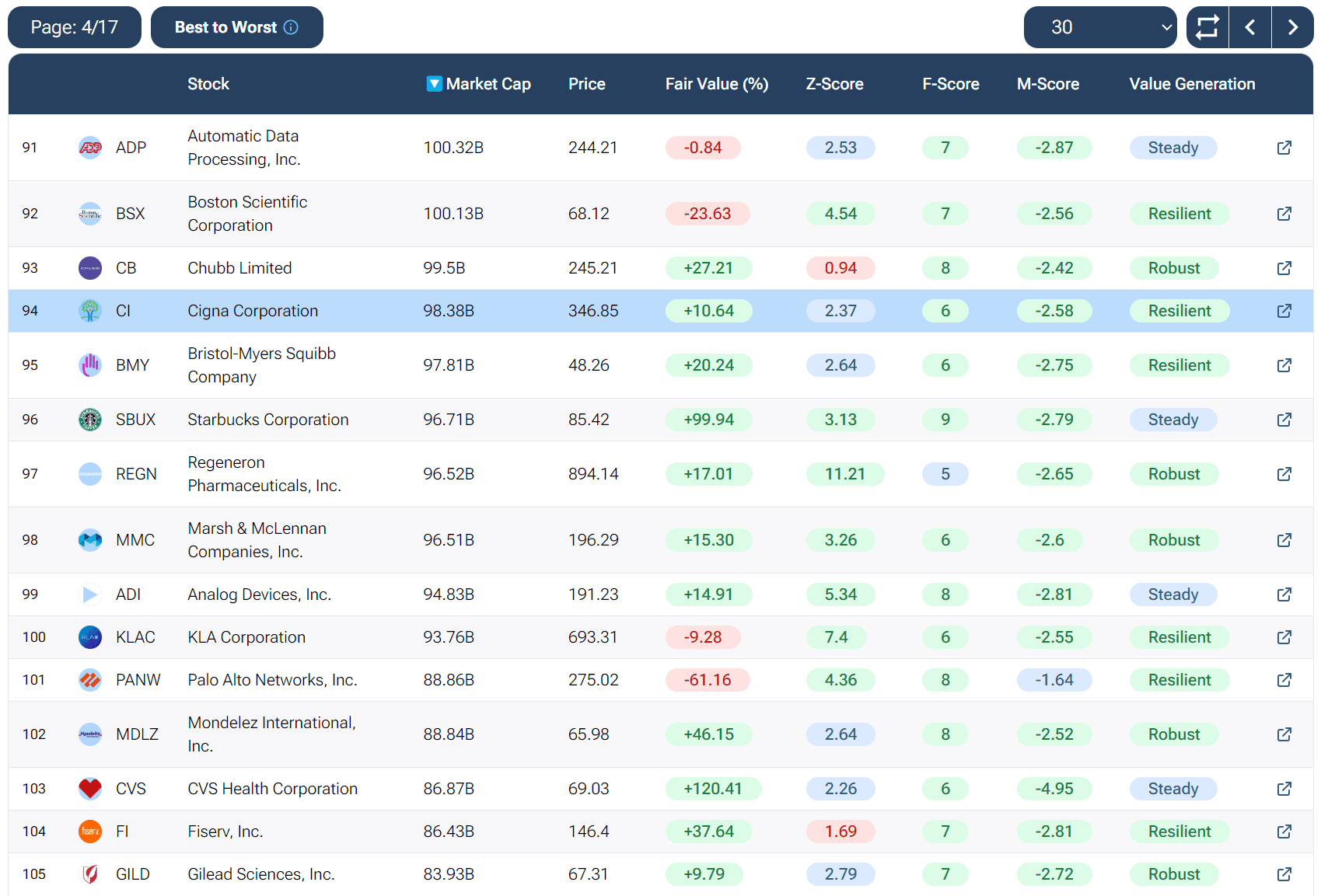Click the swap/repeat arrows icon button
The width and height of the screenshot is (1321, 896).
1207,27
